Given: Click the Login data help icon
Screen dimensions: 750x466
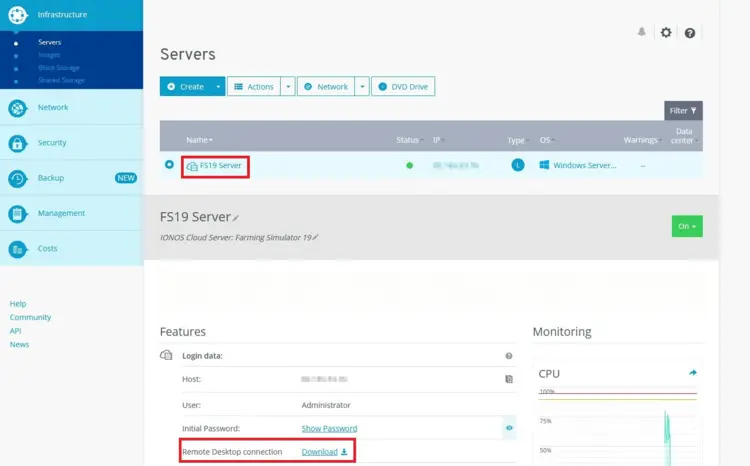Looking at the screenshot, I should click(x=509, y=355).
